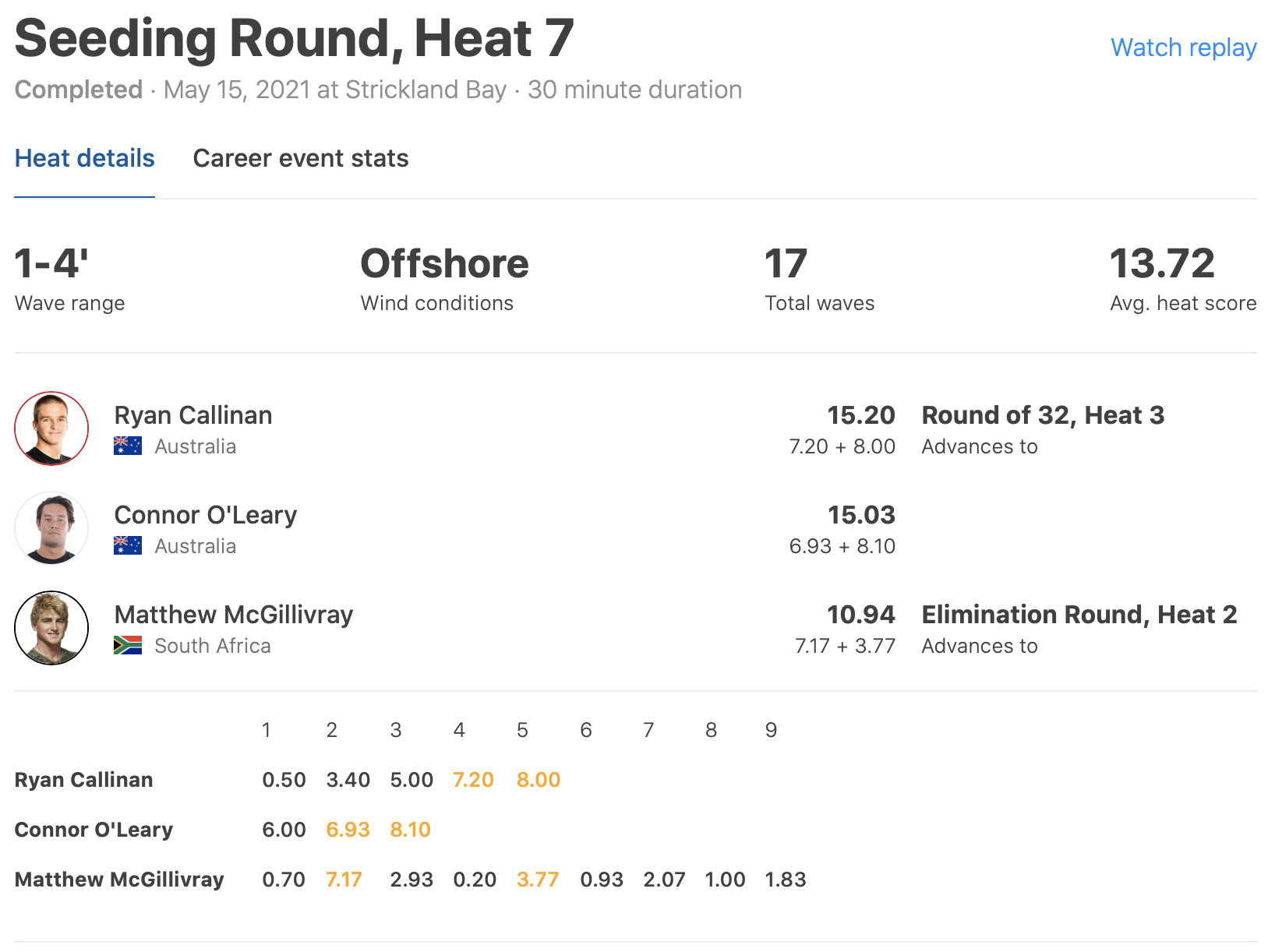Click the 13.72 average heat score
The image size is (1275, 952).
(x=1162, y=263)
